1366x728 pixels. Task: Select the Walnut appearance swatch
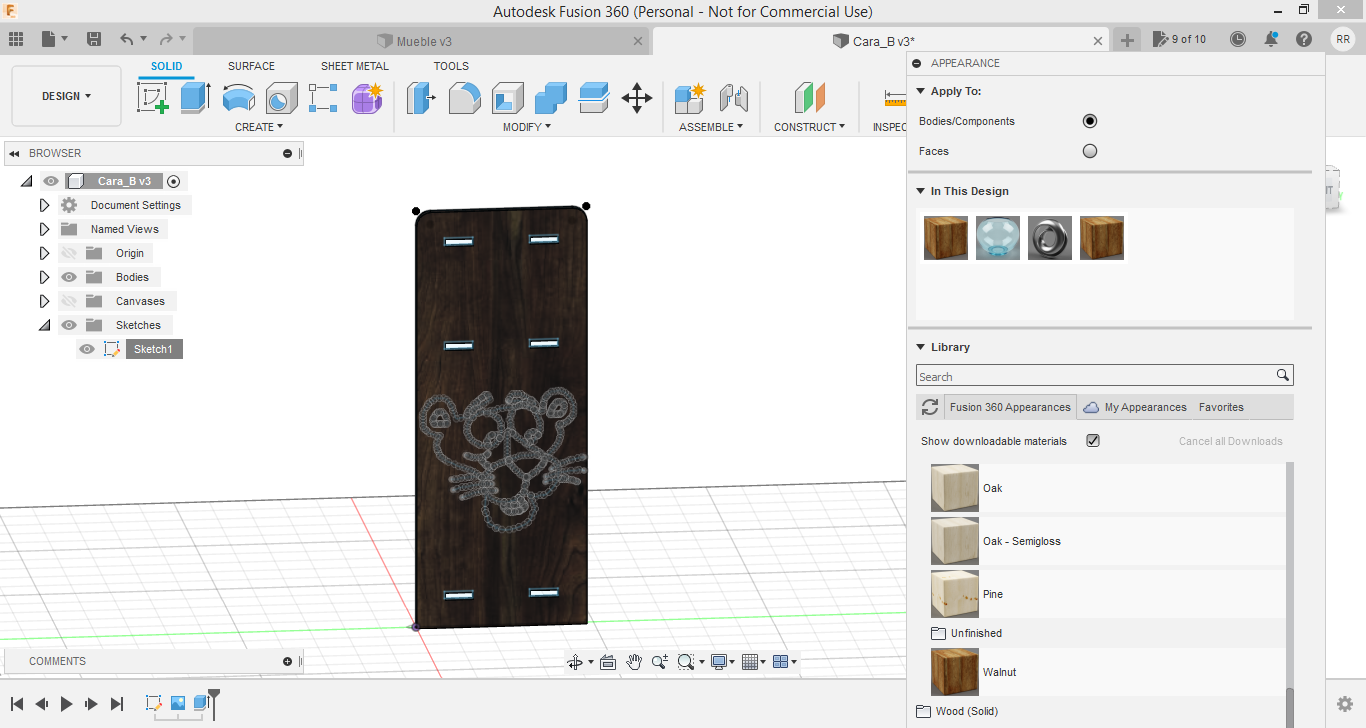click(955, 672)
